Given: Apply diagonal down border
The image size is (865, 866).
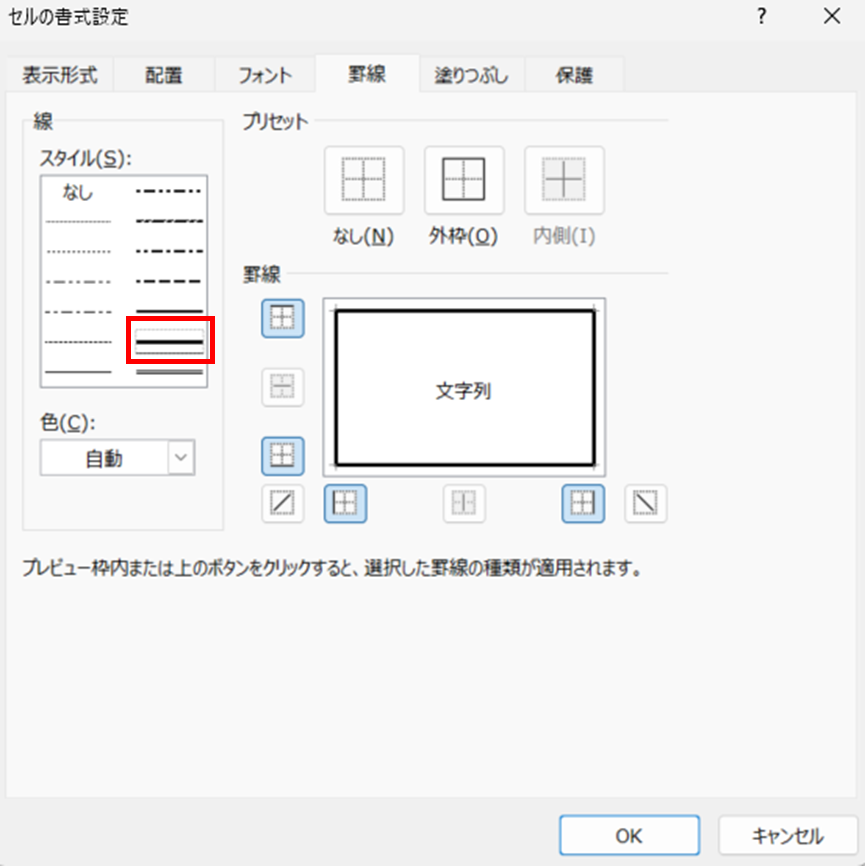Looking at the screenshot, I should [x=646, y=504].
